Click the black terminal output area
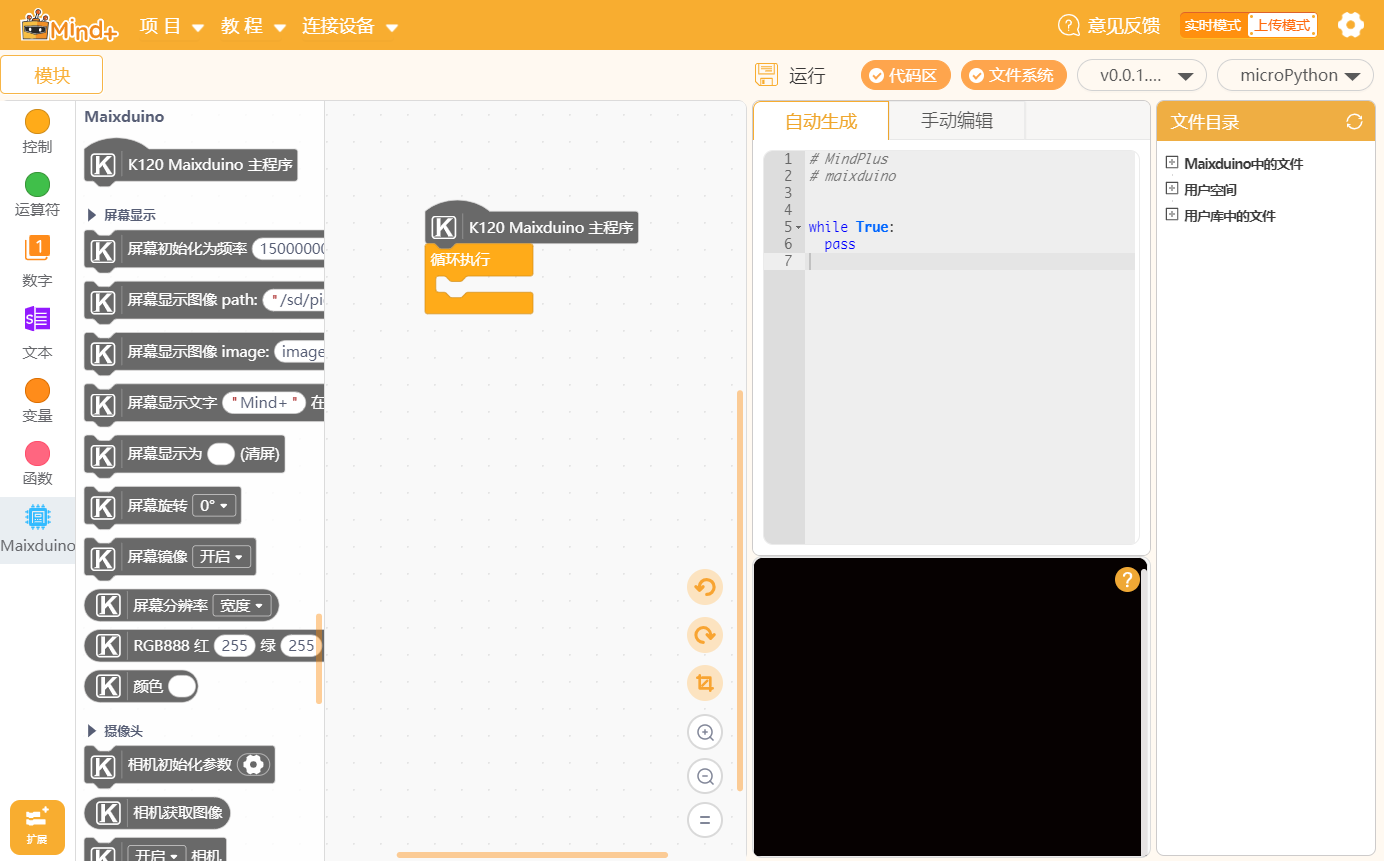 pyautogui.click(x=947, y=707)
